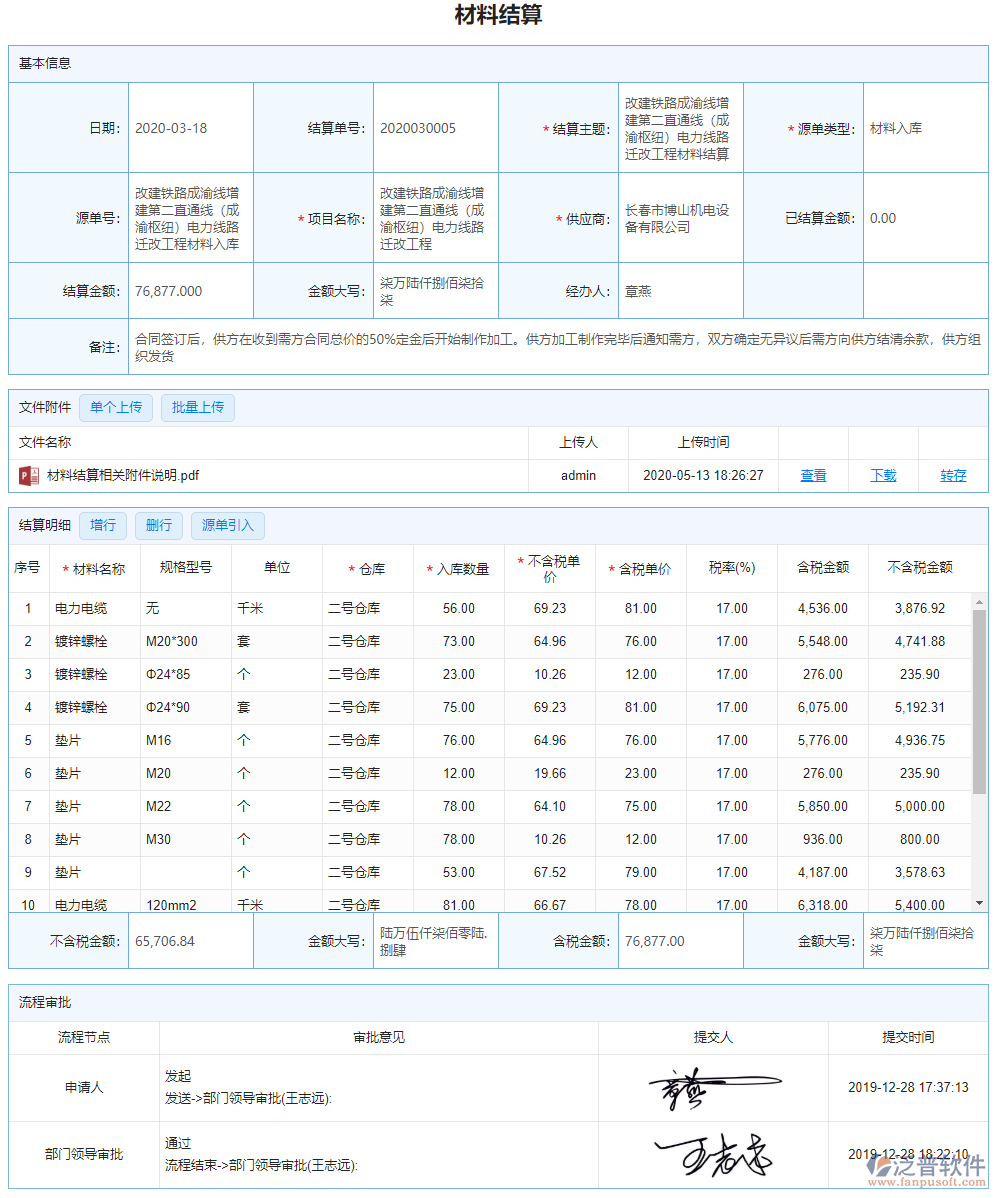The width and height of the screenshot is (996, 1198).
Task: Open the 查看 link for the attachment
Action: [x=813, y=475]
